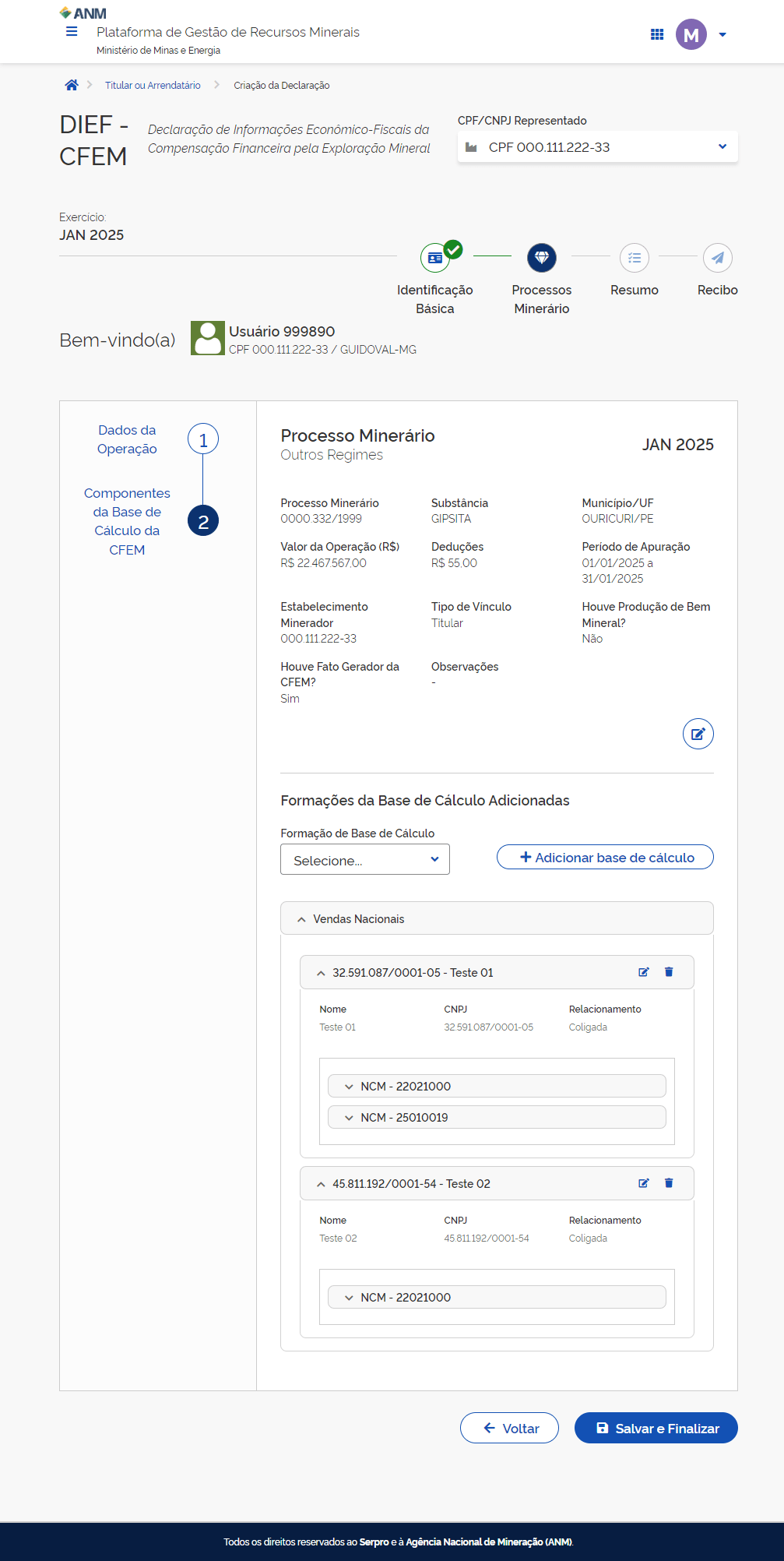Open the Formação de Base de Cálculo select
This screenshot has width=784, height=1561.
click(364, 860)
